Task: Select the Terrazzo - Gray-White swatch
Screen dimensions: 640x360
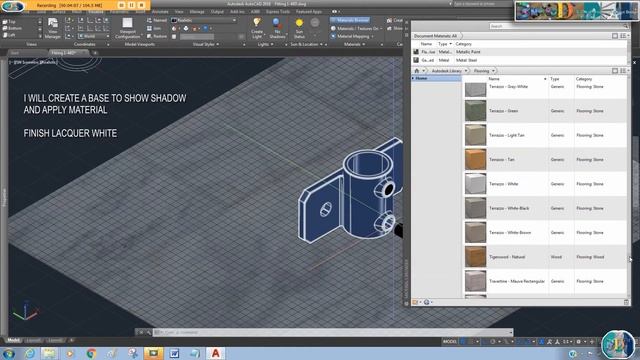Action: pos(476,89)
